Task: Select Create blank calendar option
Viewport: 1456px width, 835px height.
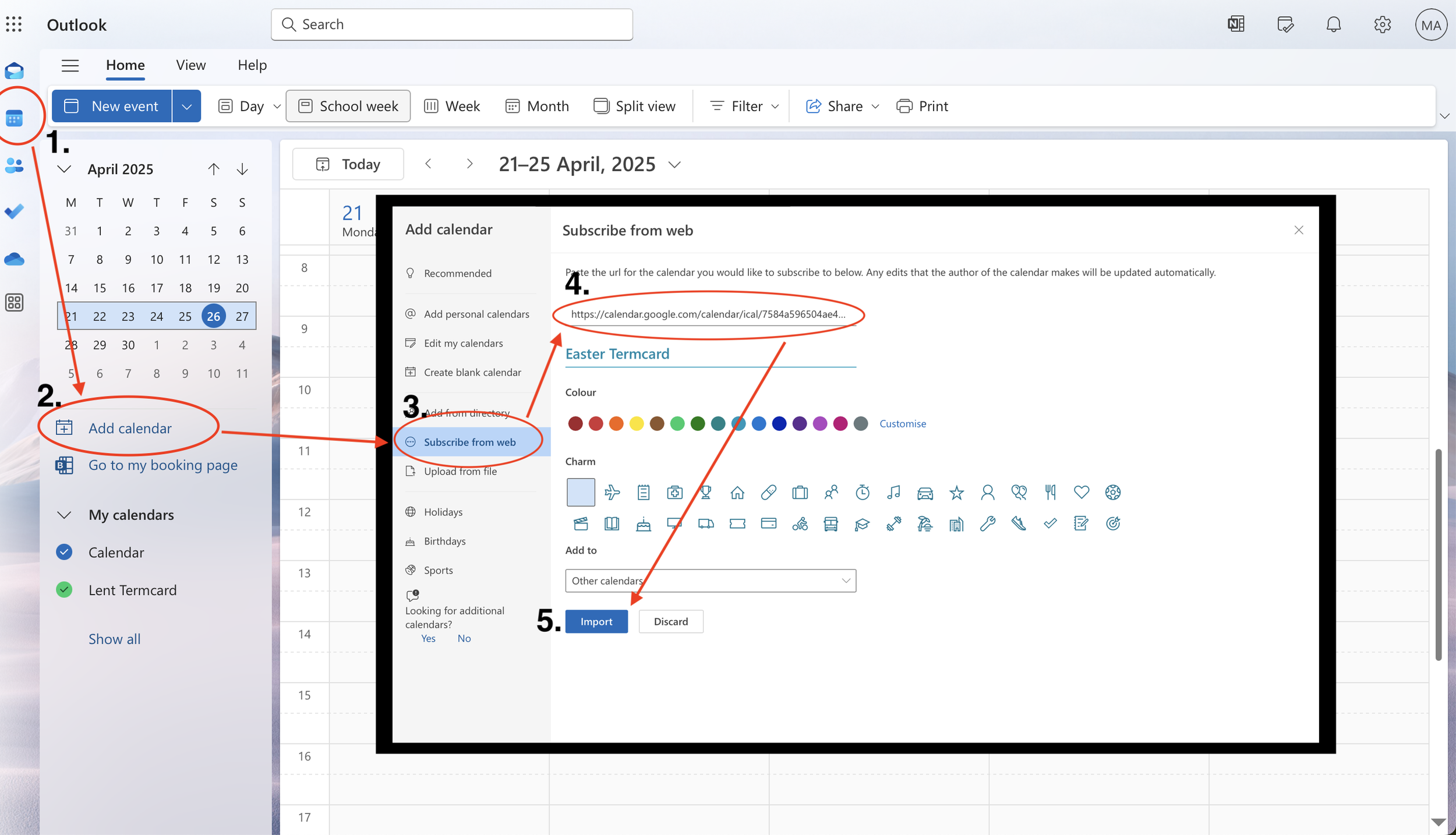Action: click(x=472, y=372)
